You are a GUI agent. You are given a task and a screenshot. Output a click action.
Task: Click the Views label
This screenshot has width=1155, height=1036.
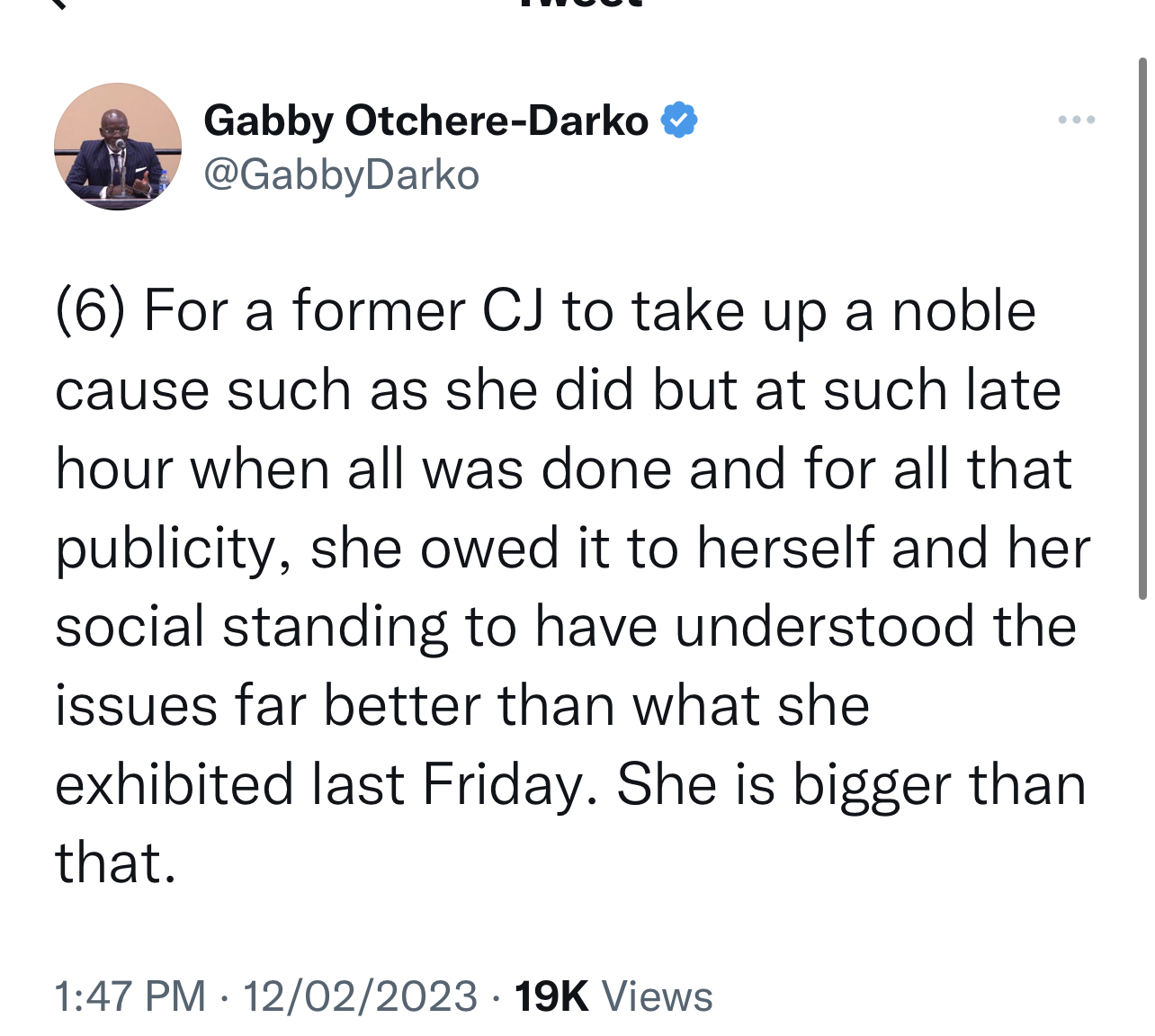coord(657,996)
